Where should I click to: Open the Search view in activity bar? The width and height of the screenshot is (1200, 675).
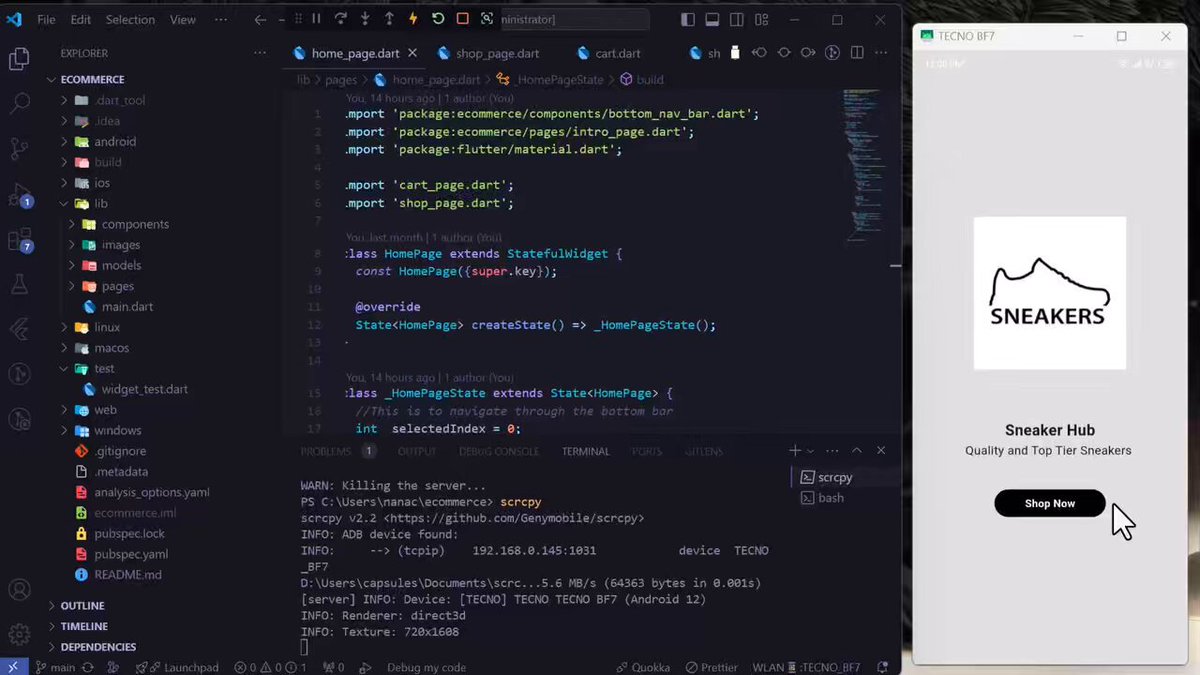pyautogui.click(x=19, y=104)
